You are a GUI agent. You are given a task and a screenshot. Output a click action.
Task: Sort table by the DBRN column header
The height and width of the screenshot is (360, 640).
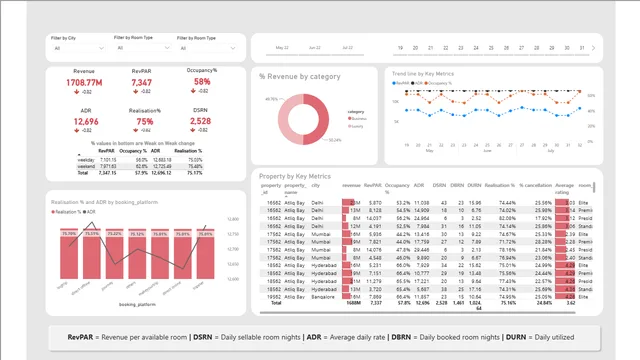pyautogui.click(x=457, y=185)
